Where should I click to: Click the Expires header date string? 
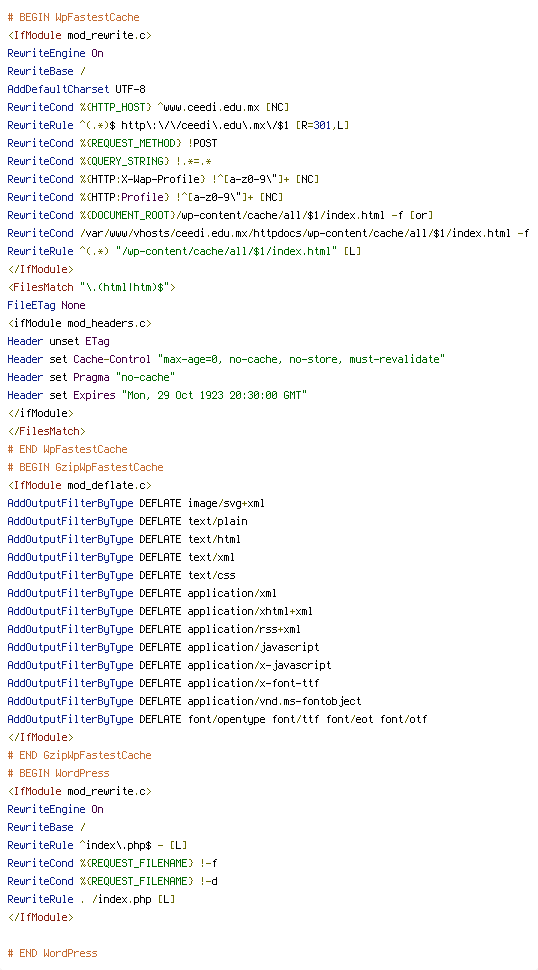tap(214, 395)
